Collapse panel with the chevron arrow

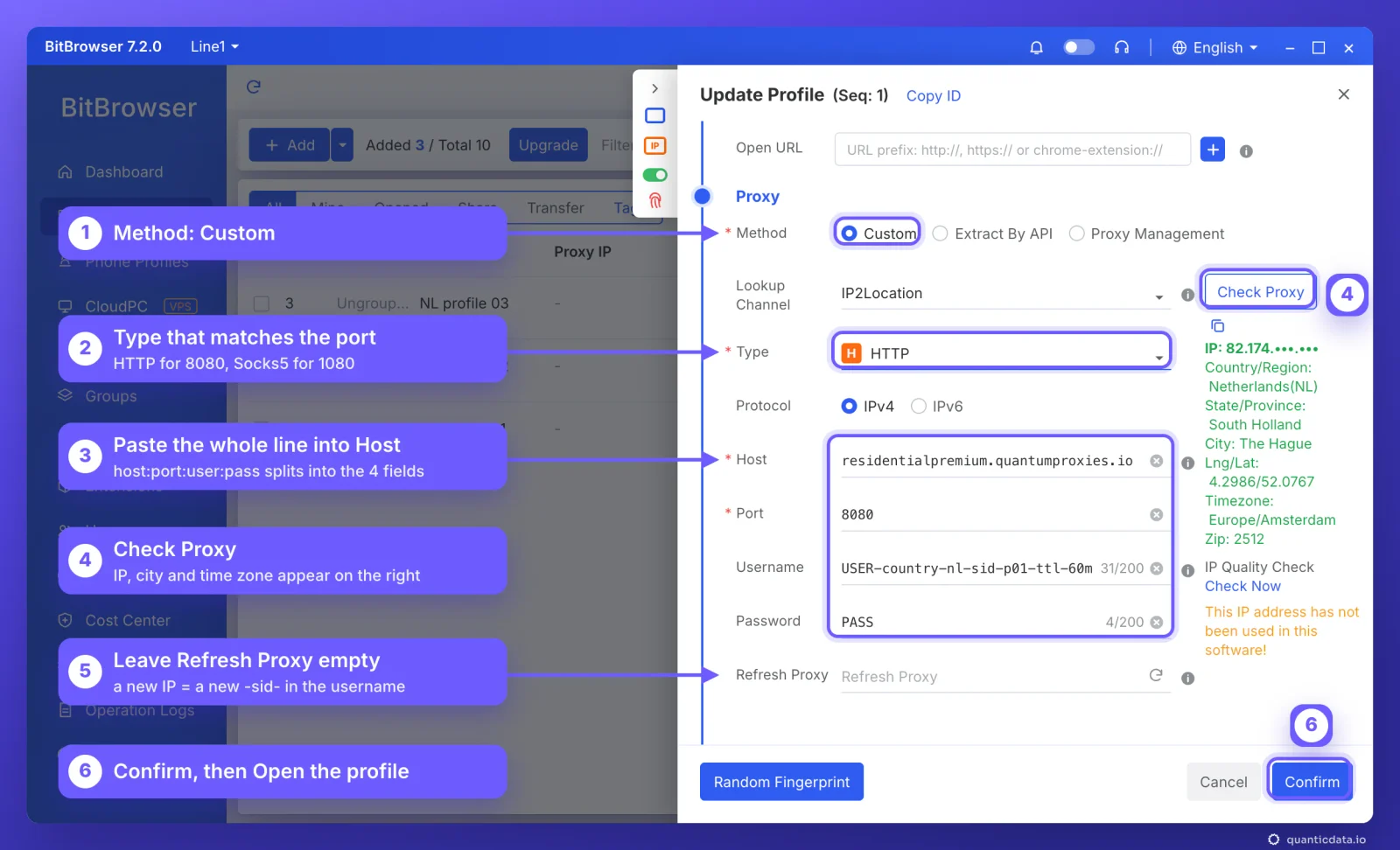(654, 88)
